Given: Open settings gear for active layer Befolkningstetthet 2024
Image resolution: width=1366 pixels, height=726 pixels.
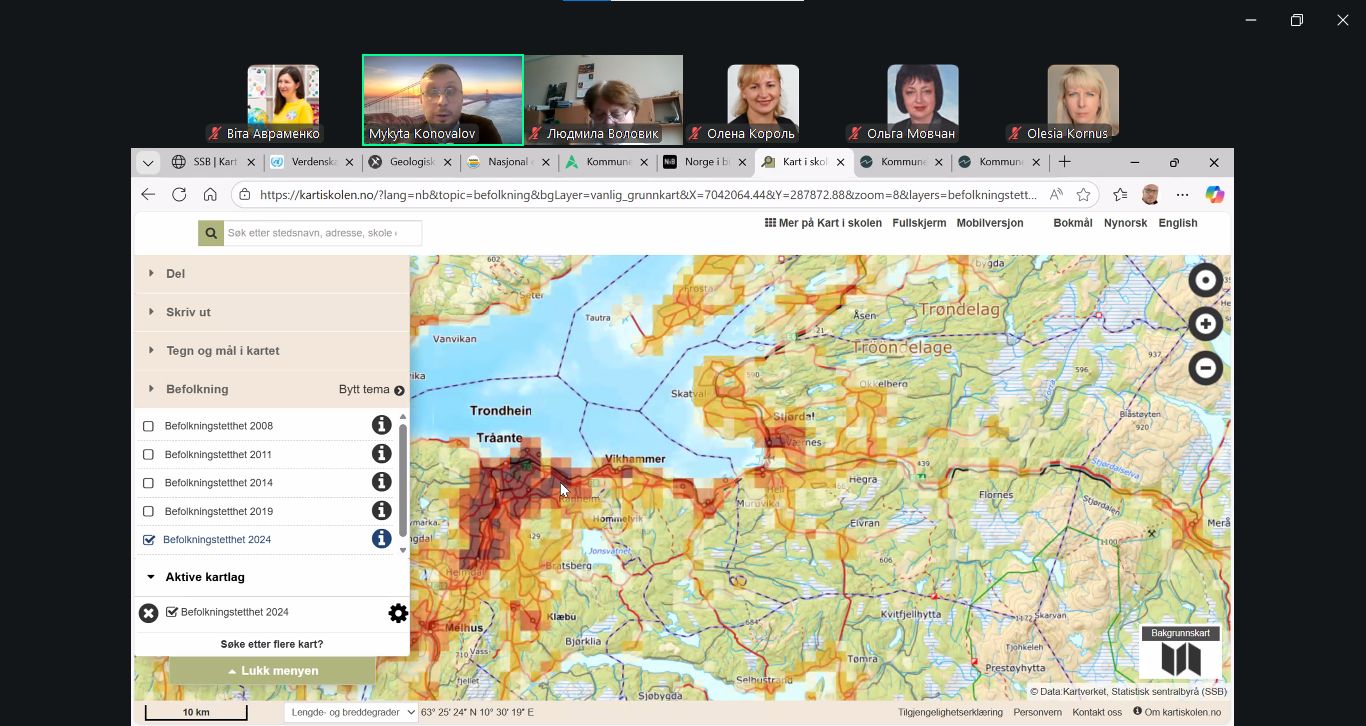Looking at the screenshot, I should pyautogui.click(x=398, y=613).
